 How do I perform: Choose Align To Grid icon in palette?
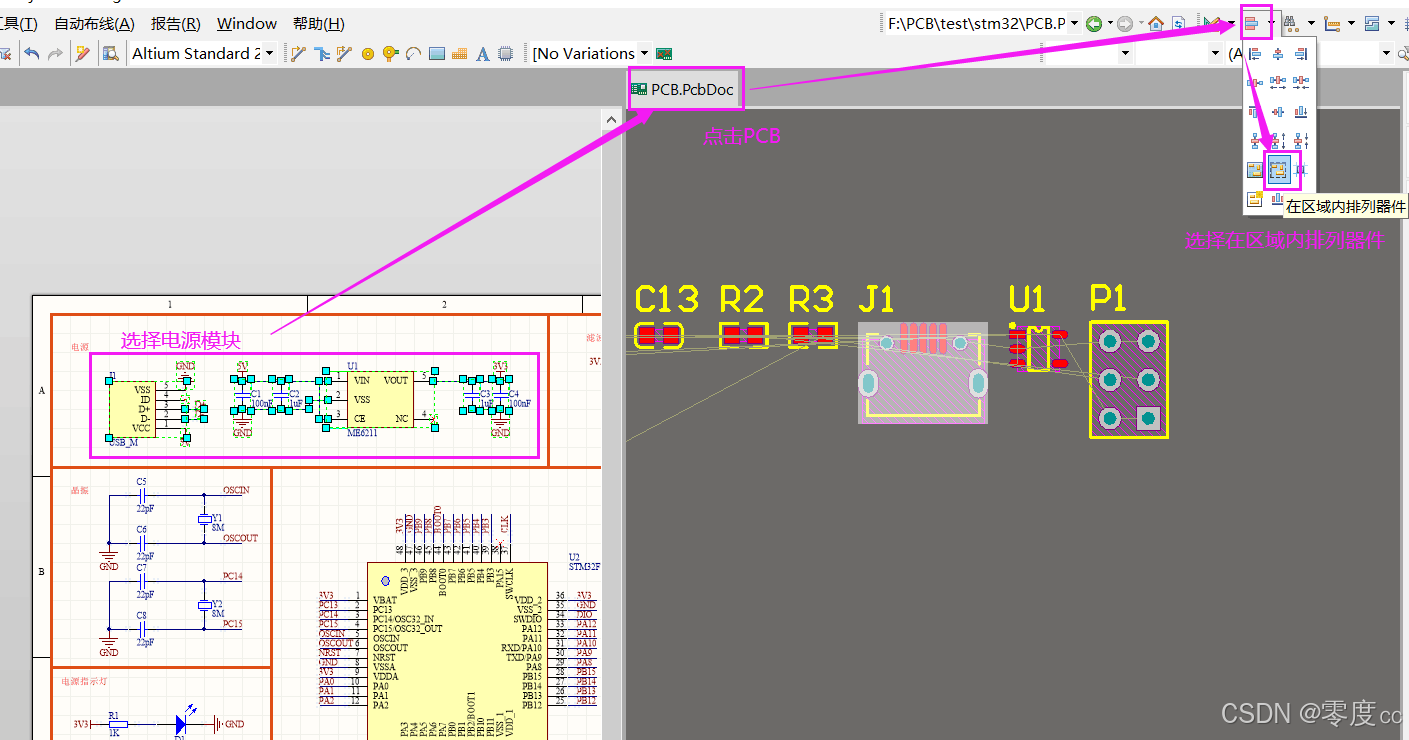(1300, 169)
